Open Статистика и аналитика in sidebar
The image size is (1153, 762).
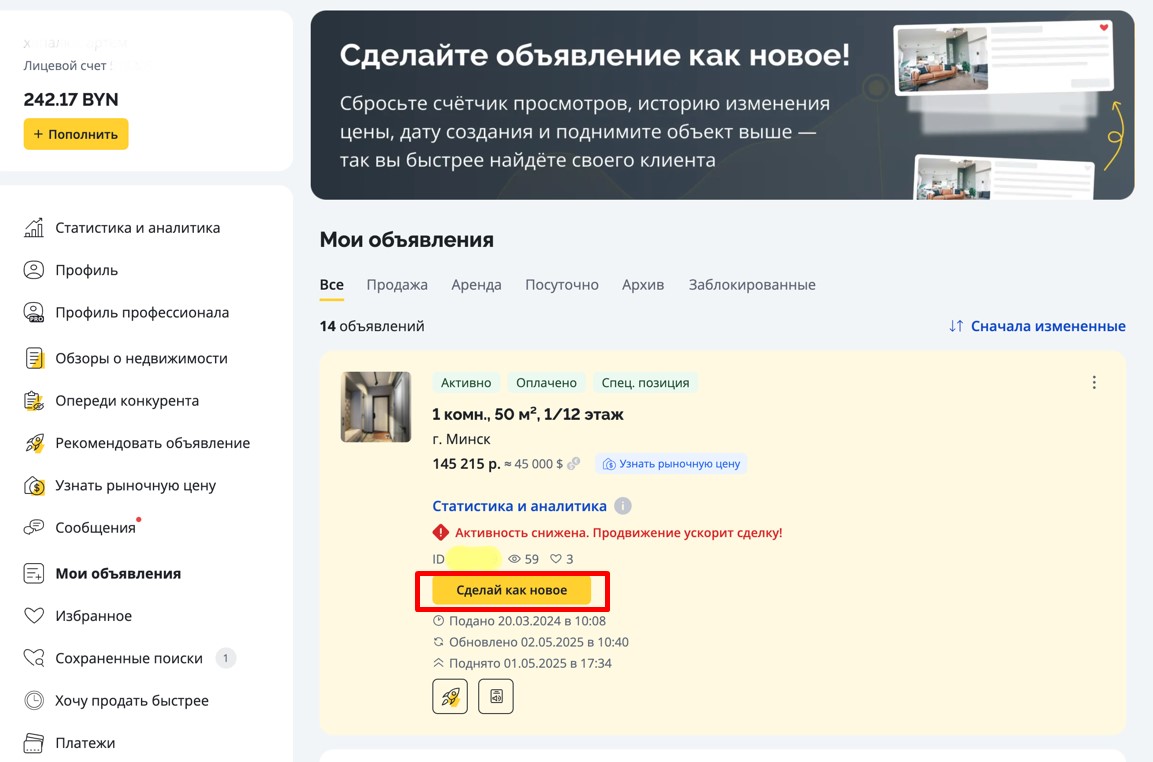pos(137,228)
